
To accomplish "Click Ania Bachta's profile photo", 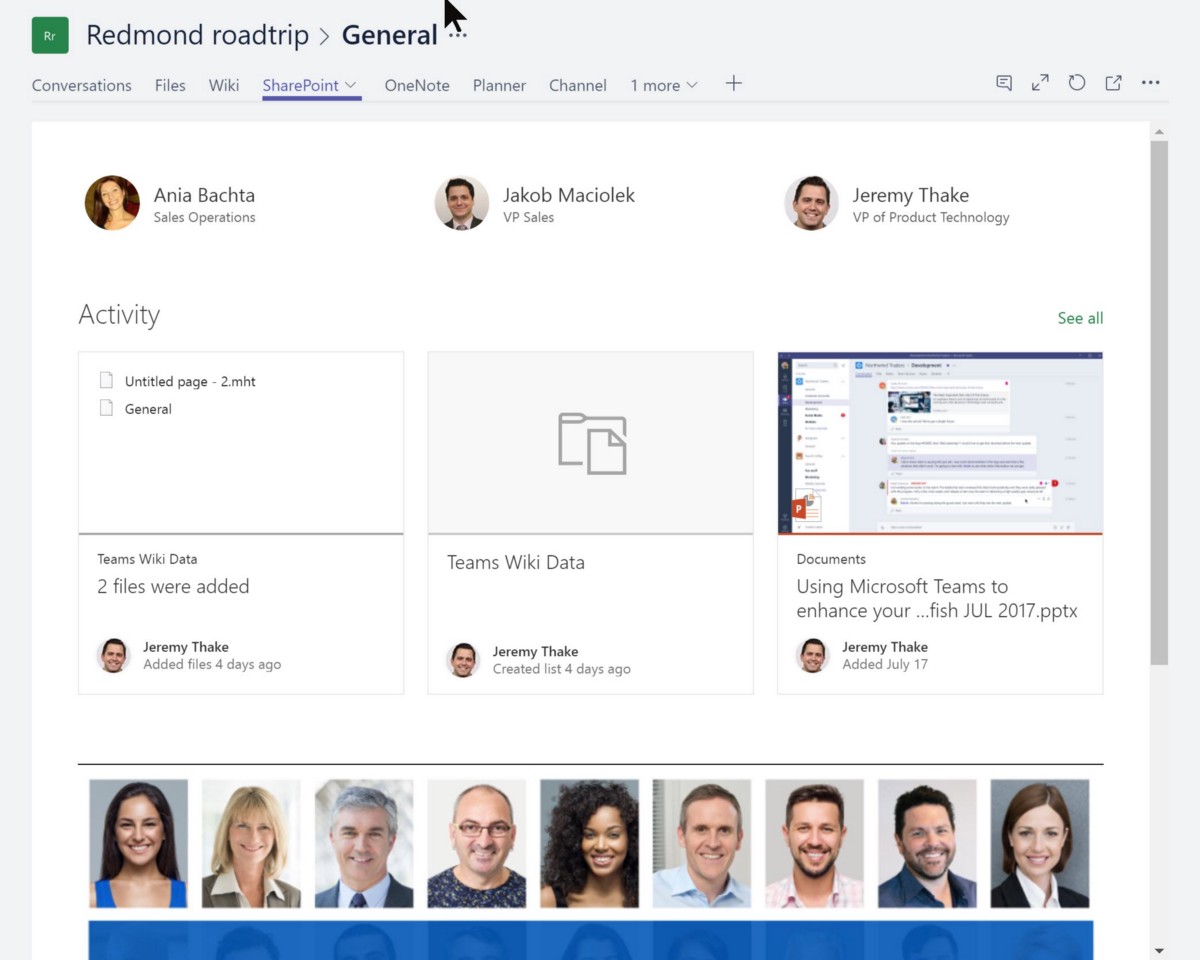I will 112,203.
